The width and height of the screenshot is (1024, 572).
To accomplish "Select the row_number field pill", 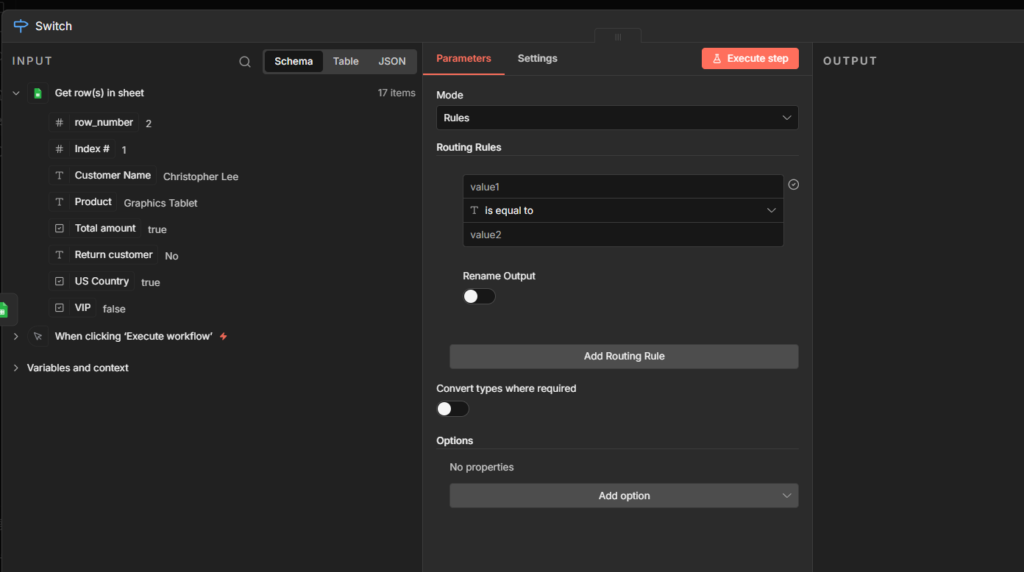I will [x=95, y=122].
